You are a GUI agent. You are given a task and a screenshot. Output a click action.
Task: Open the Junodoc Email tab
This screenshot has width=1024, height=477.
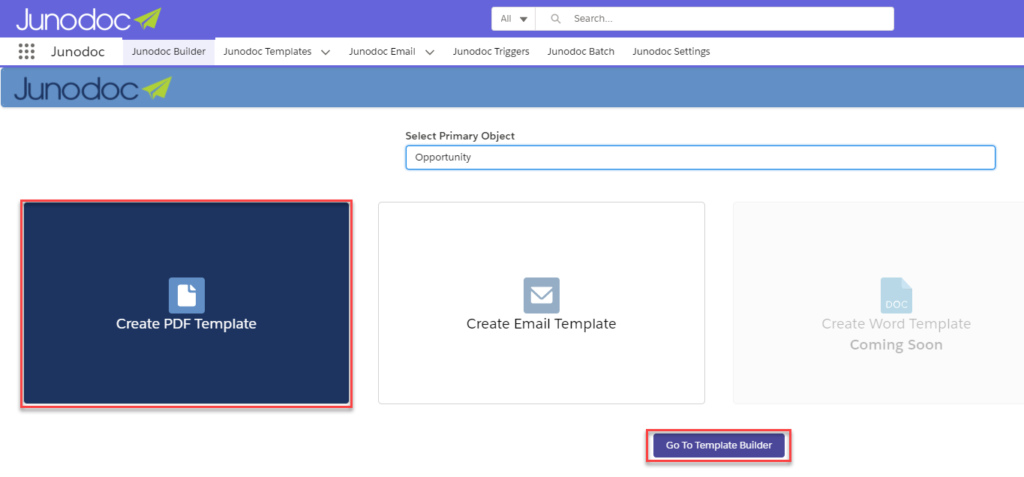(x=382, y=52)
